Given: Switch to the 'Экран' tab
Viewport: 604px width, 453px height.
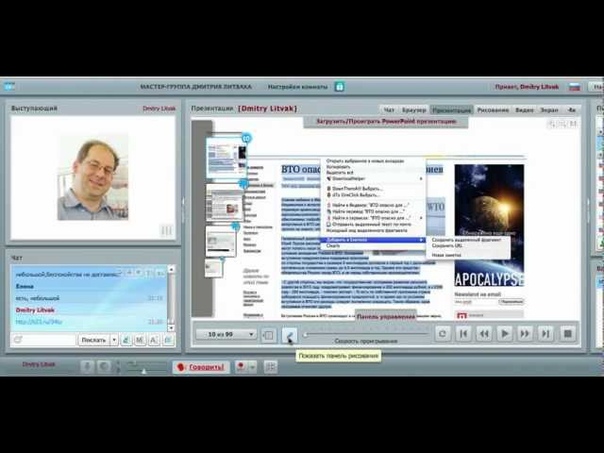Looking at the screenshot, I should click(x=549, y=110).
